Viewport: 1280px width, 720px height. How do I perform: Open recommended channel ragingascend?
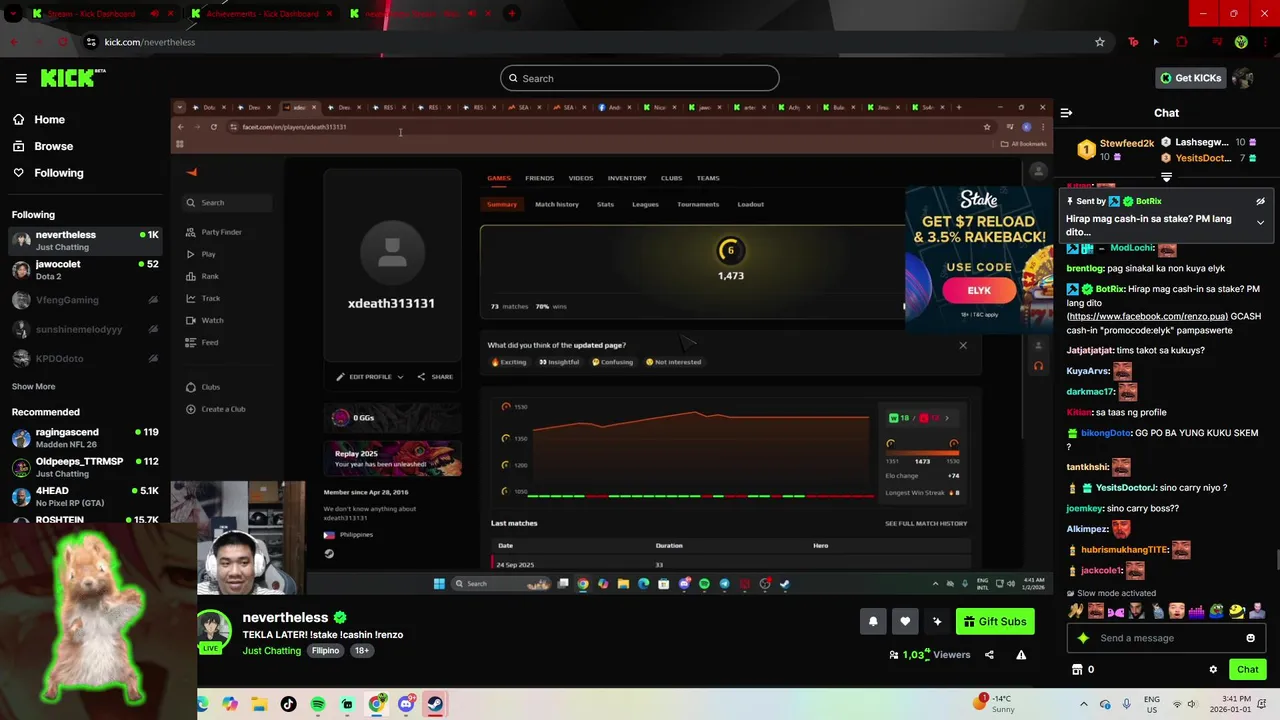coord(85,438)
